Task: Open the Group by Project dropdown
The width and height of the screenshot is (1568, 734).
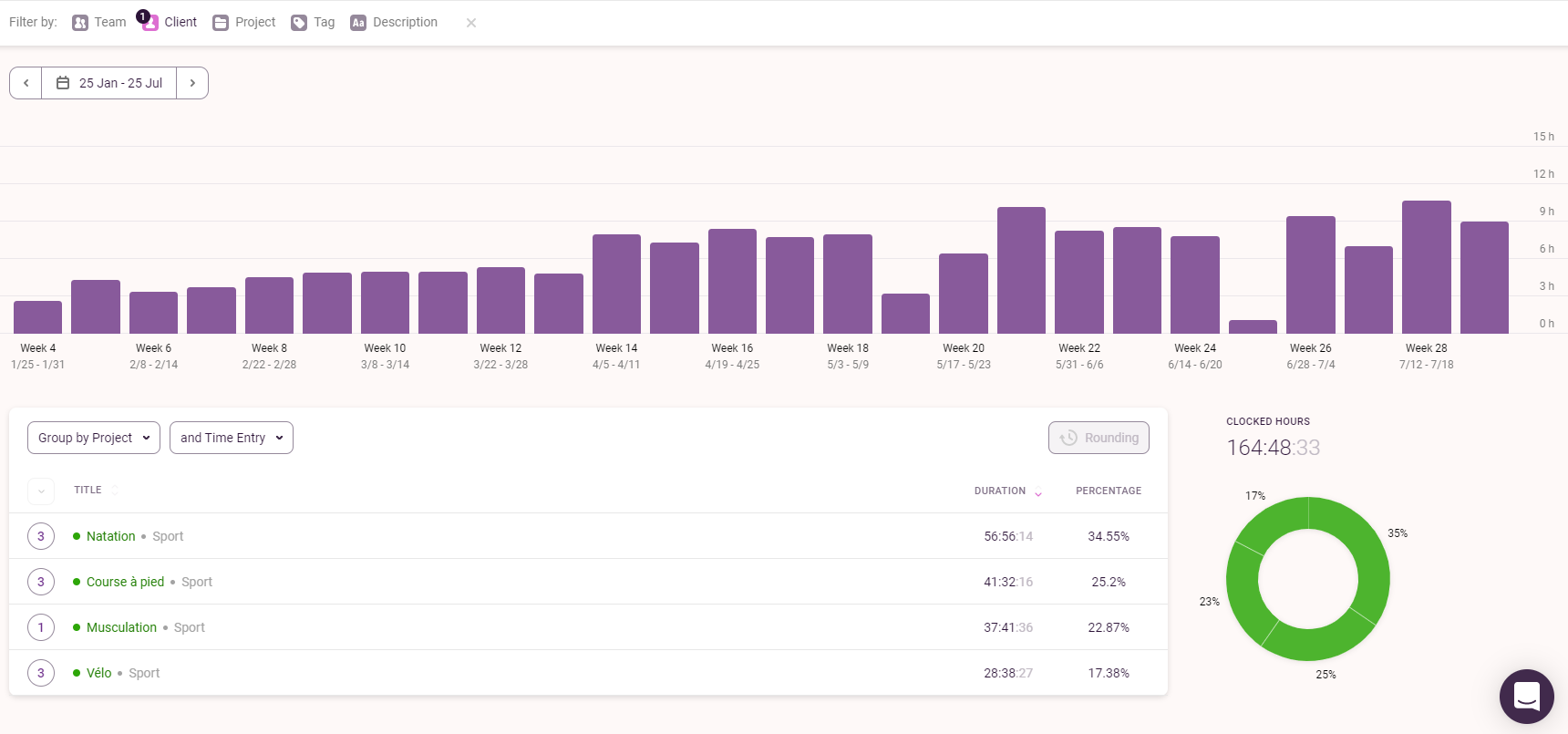Action: point(94,438)
